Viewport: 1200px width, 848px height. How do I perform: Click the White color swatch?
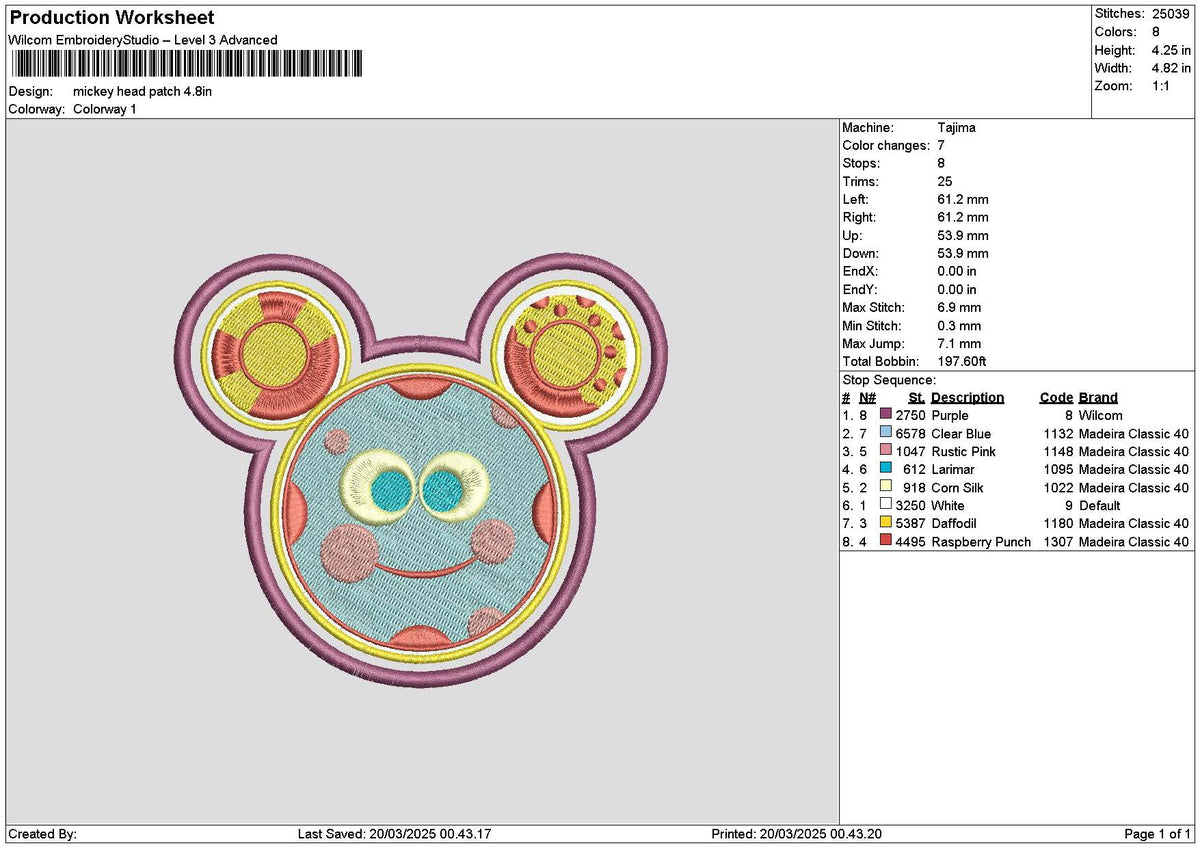(x=886, y=505)
